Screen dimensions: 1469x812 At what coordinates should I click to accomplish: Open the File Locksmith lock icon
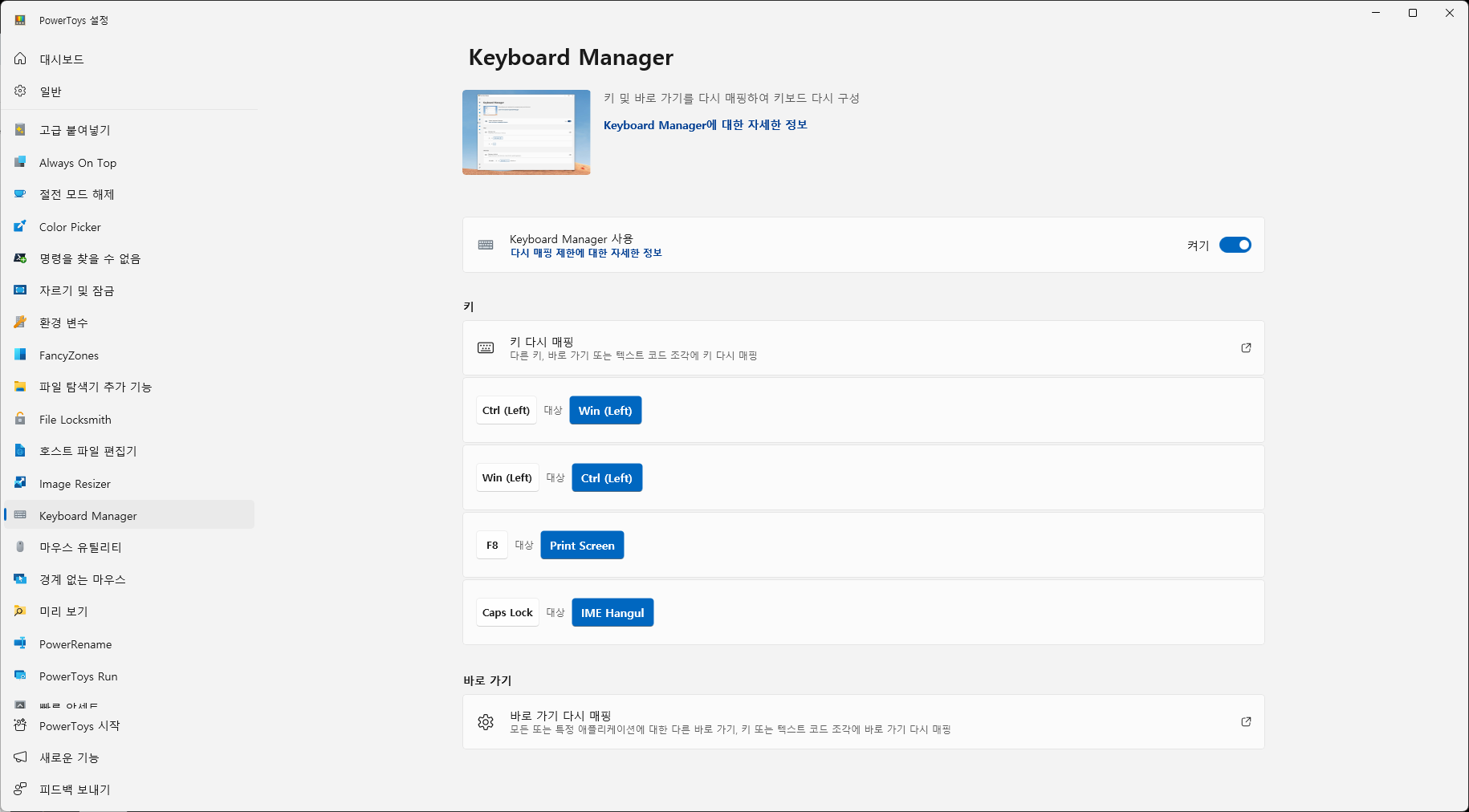(20, 419)
